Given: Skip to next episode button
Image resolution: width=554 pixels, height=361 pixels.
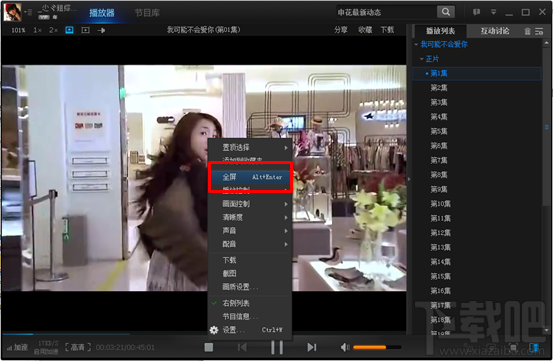Looking at the screenshot, I should pos(311,348).
